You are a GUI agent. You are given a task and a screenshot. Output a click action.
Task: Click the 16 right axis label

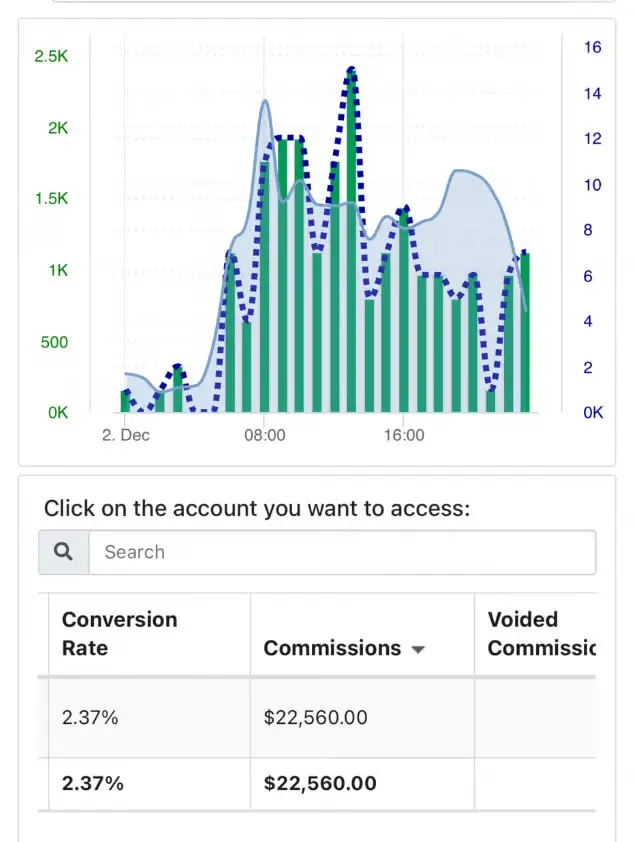click(x=592, y=47)
